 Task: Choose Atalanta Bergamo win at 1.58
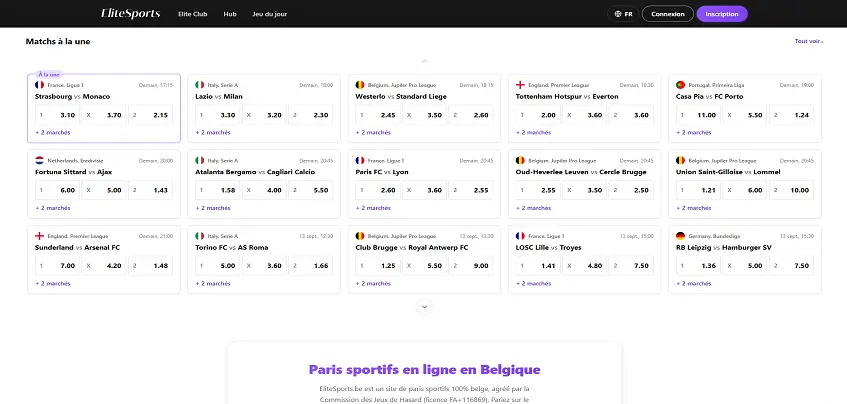coord(218,190)
